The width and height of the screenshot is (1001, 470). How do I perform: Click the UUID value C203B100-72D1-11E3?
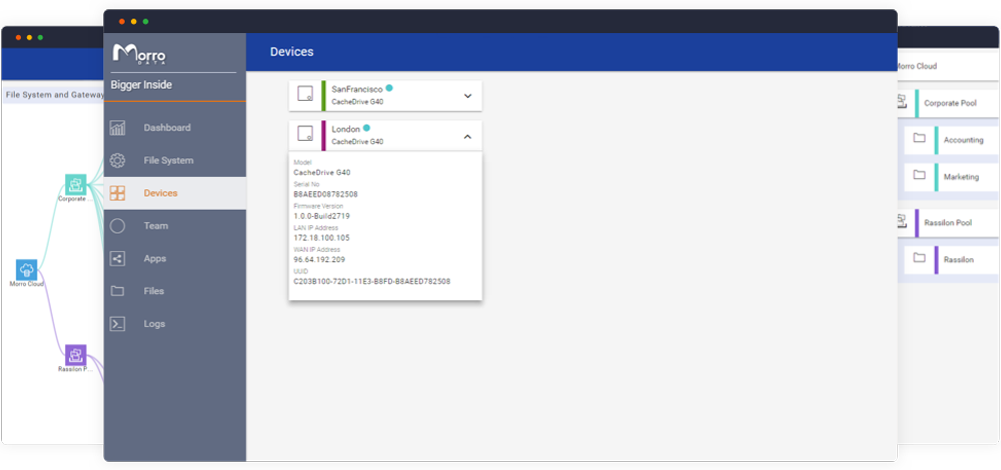point(372,281)
